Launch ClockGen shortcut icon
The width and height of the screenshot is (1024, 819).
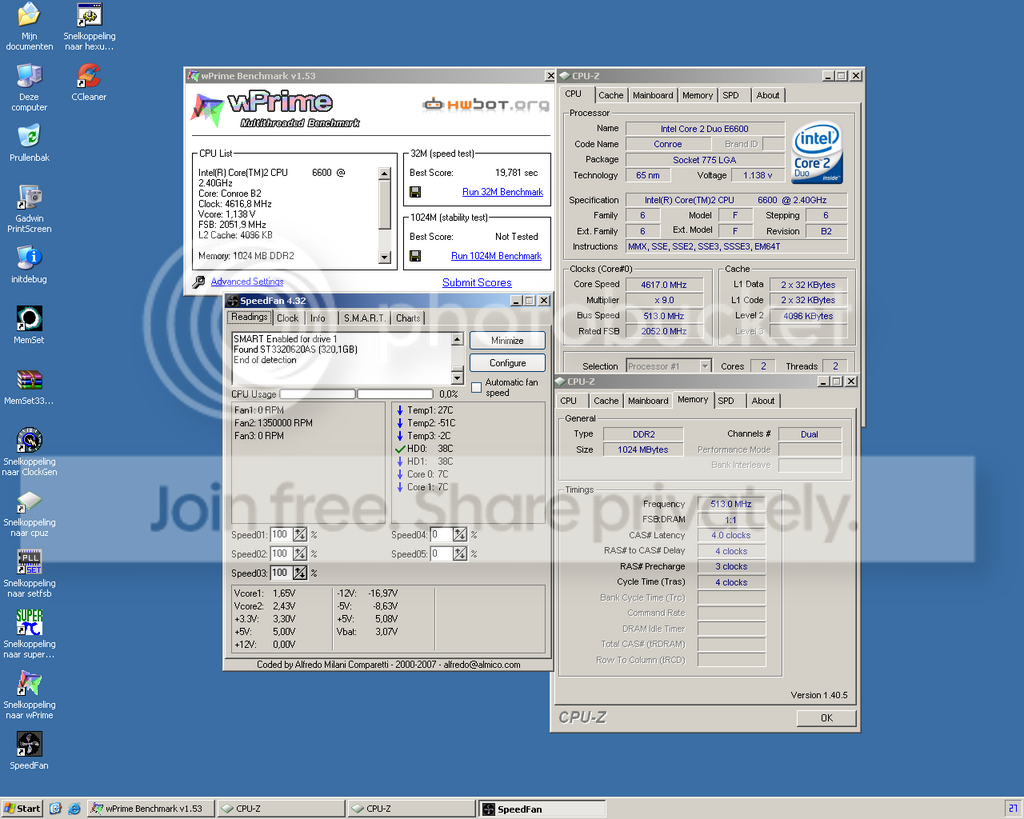coord(29,440)
